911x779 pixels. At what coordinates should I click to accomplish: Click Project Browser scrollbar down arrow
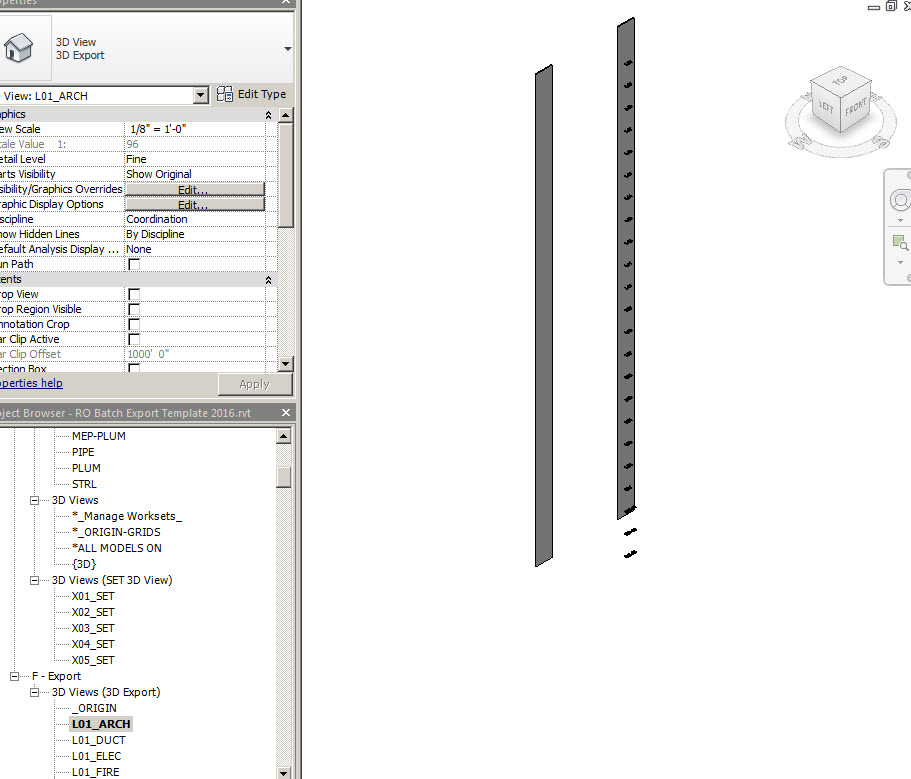tap(284, 773)
